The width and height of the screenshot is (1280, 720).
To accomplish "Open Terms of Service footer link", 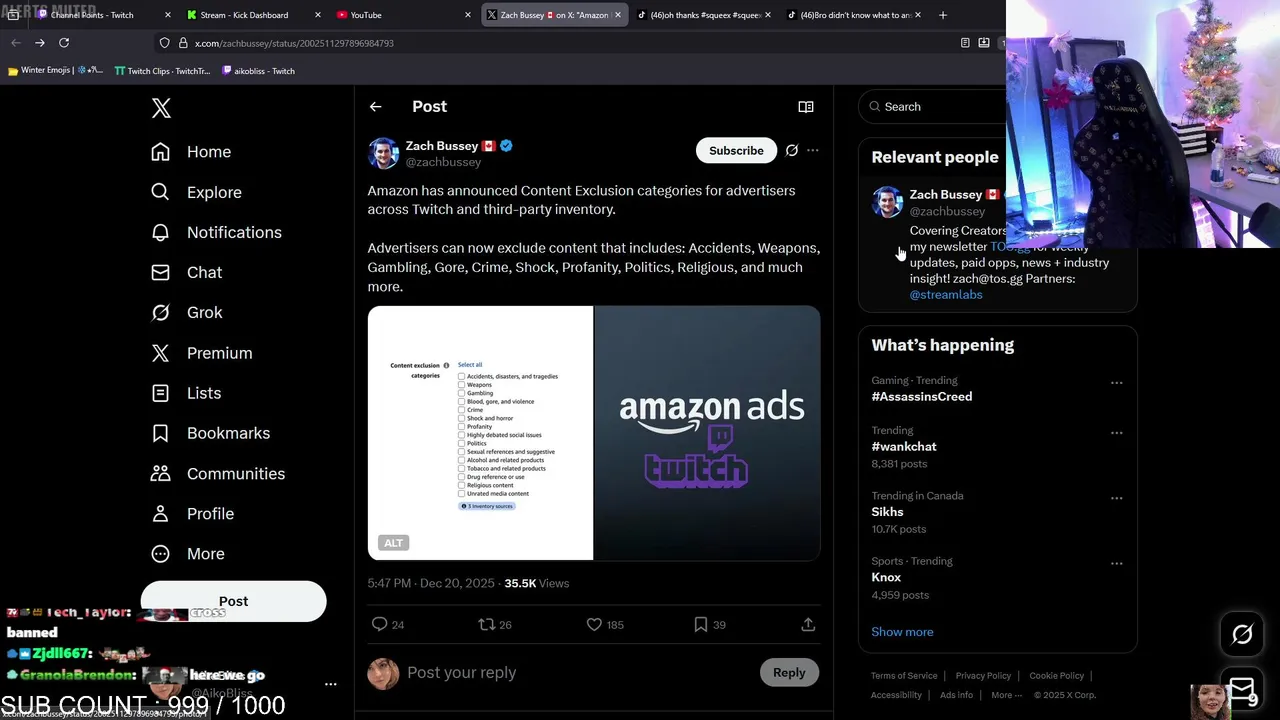I will pyautogui.click(x=904, y=676).
